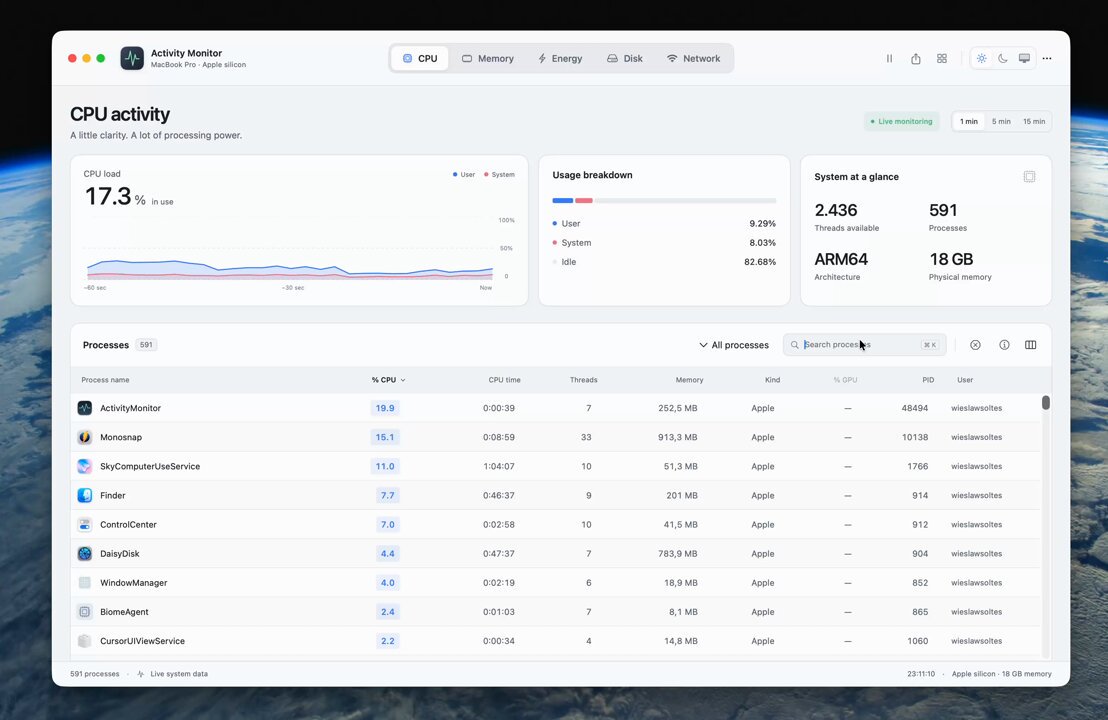Screen dimensions: 1108x720
Task: Click the CPU load history graph
Action: pyautogui.click(x=289, y=249)
